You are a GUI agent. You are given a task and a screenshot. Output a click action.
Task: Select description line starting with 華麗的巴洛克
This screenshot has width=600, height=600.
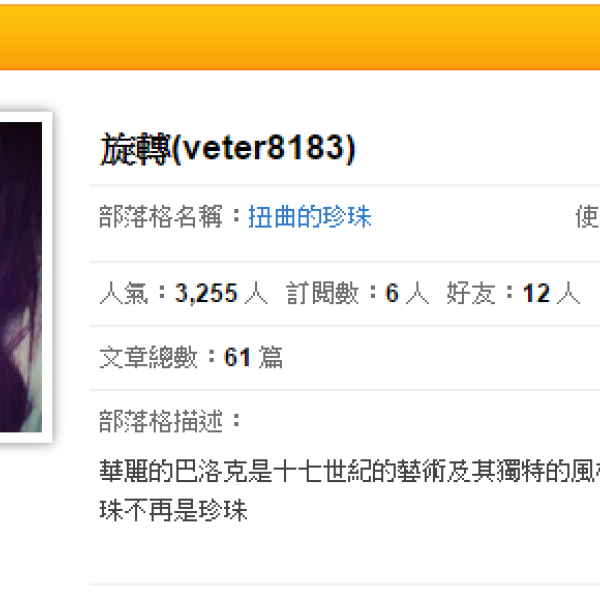click(349, 471)
